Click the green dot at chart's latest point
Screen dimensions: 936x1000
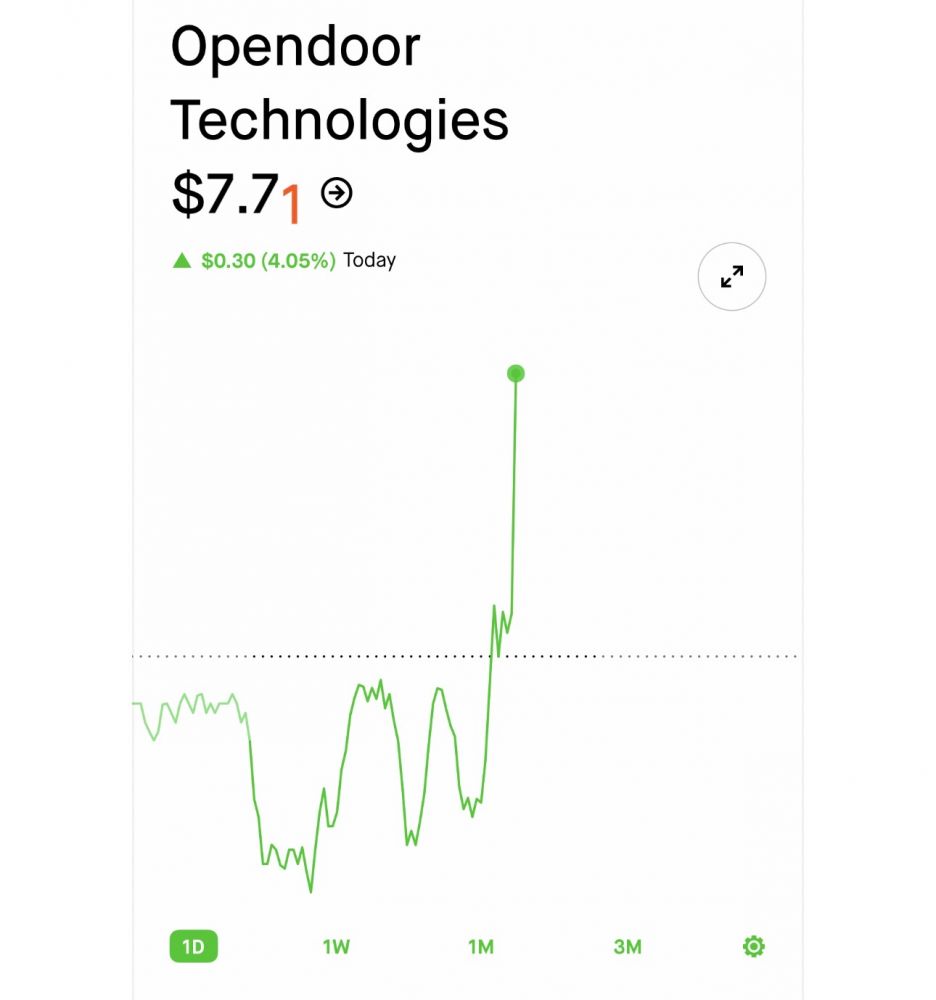coord(516,374)
